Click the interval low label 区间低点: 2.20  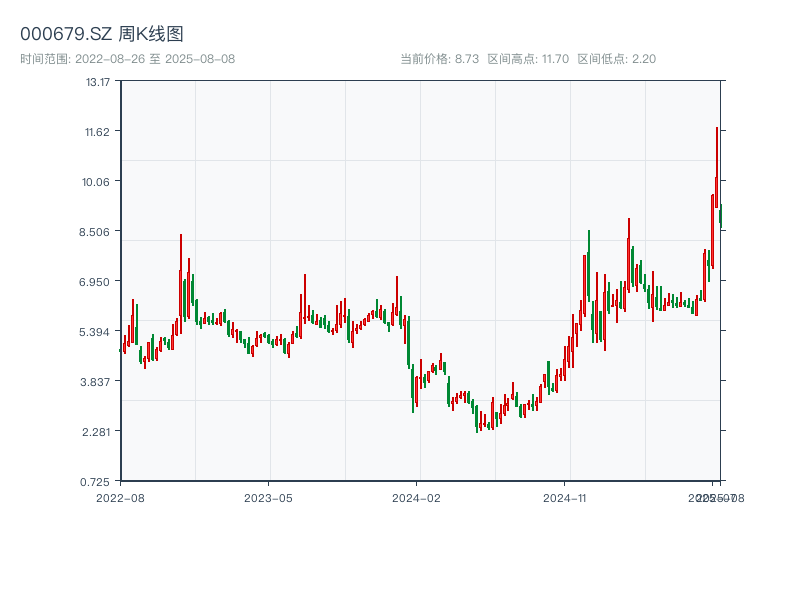click(617, 59)
